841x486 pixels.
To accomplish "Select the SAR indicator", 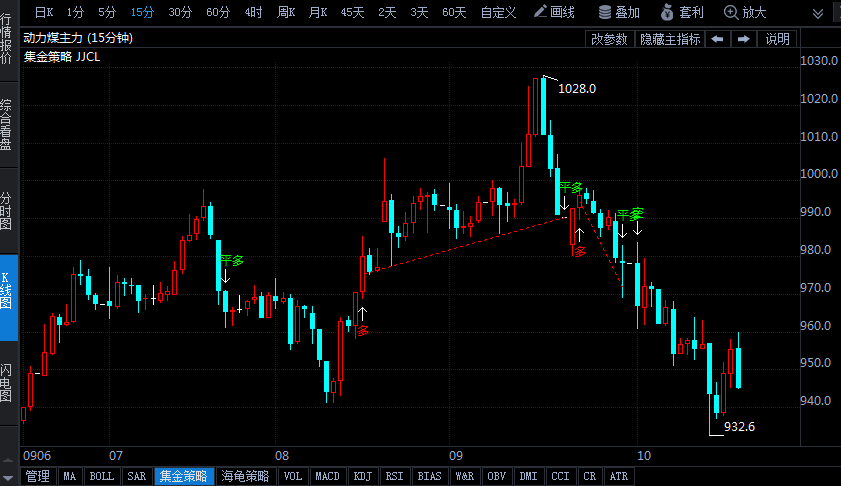I will [x=136, y=476].
